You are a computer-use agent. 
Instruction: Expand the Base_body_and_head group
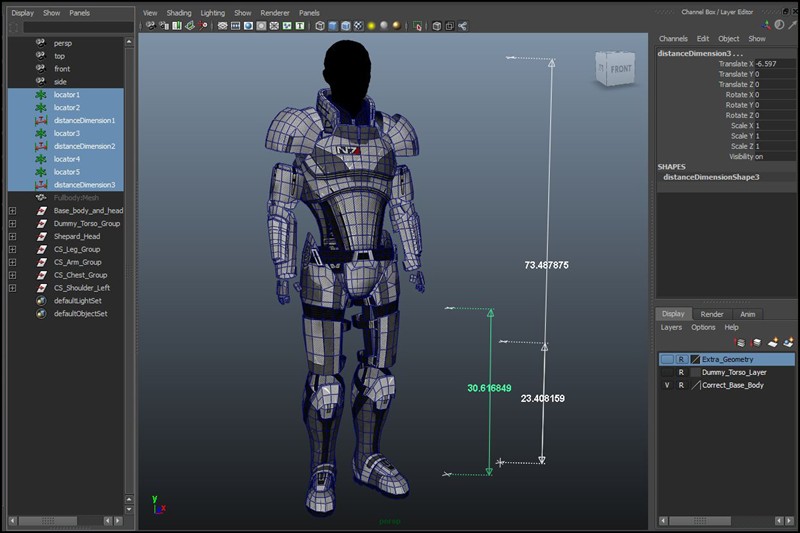12,211
